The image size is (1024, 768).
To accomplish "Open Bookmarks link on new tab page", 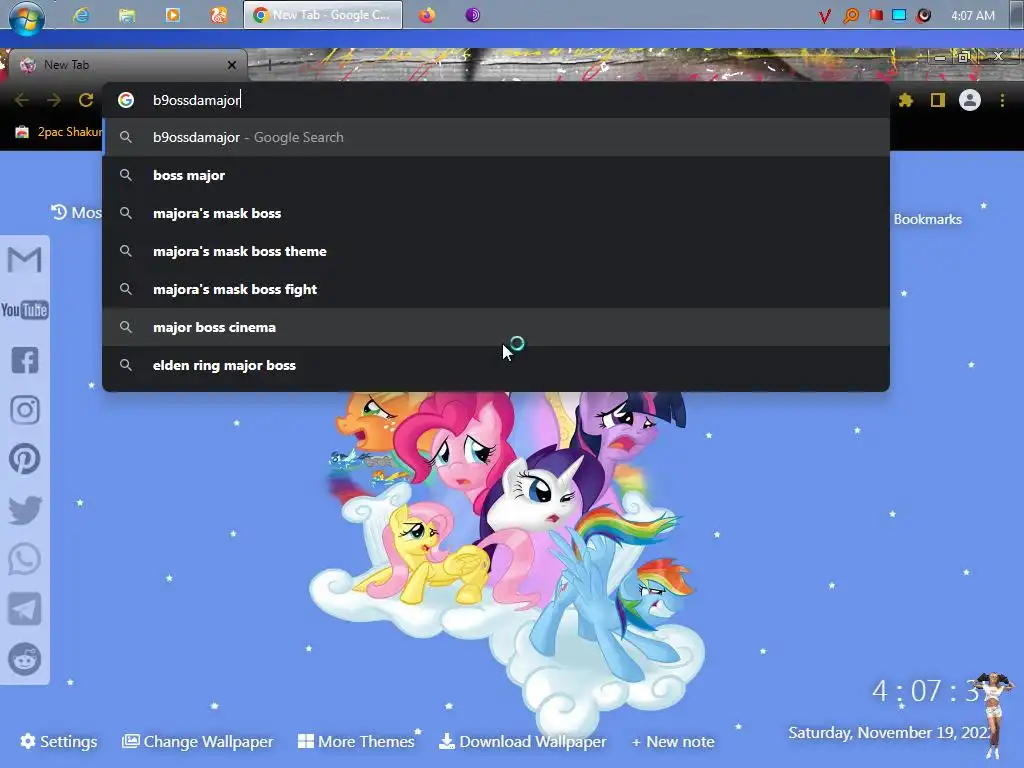I will click(x=927, y=219).
